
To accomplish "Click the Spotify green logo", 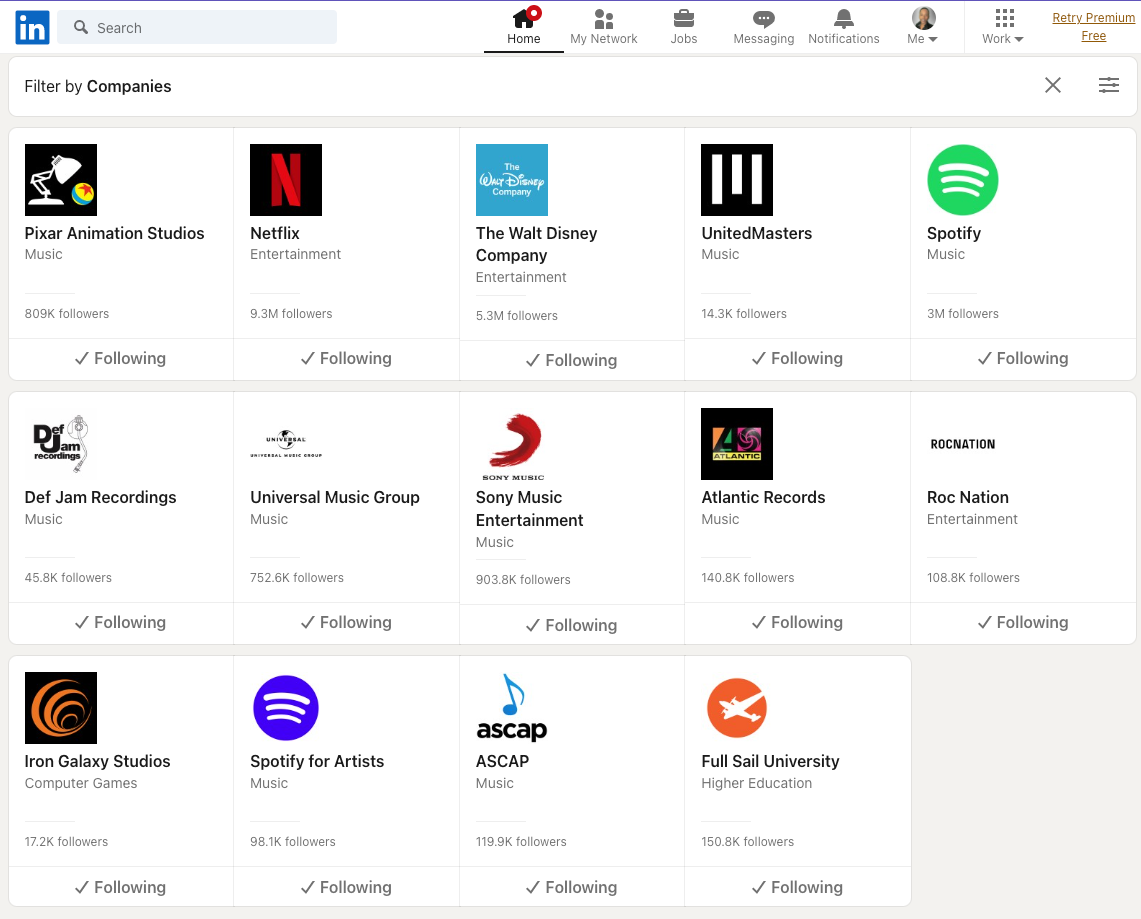I will (x=962, y=180).
